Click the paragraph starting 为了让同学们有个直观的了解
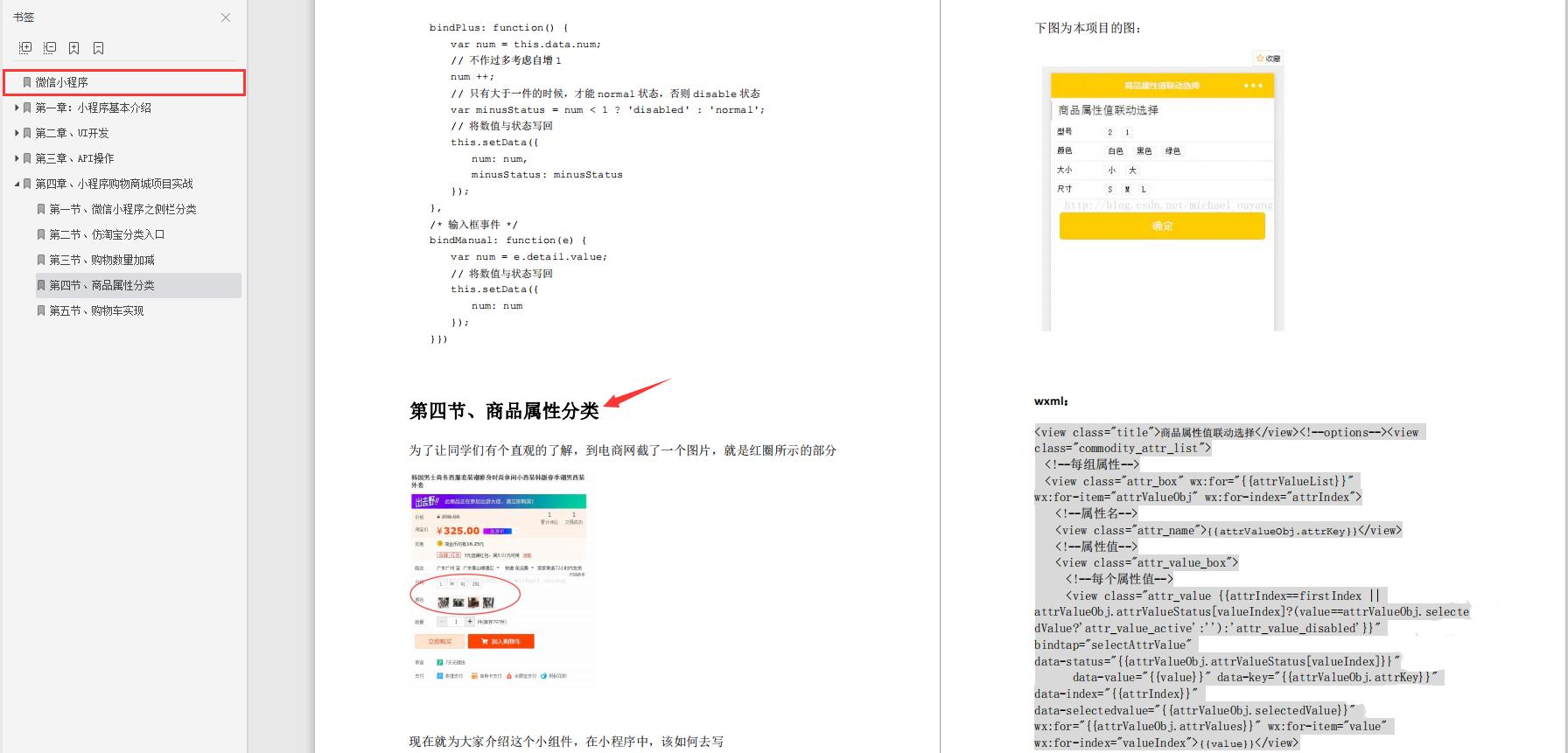 623,450
